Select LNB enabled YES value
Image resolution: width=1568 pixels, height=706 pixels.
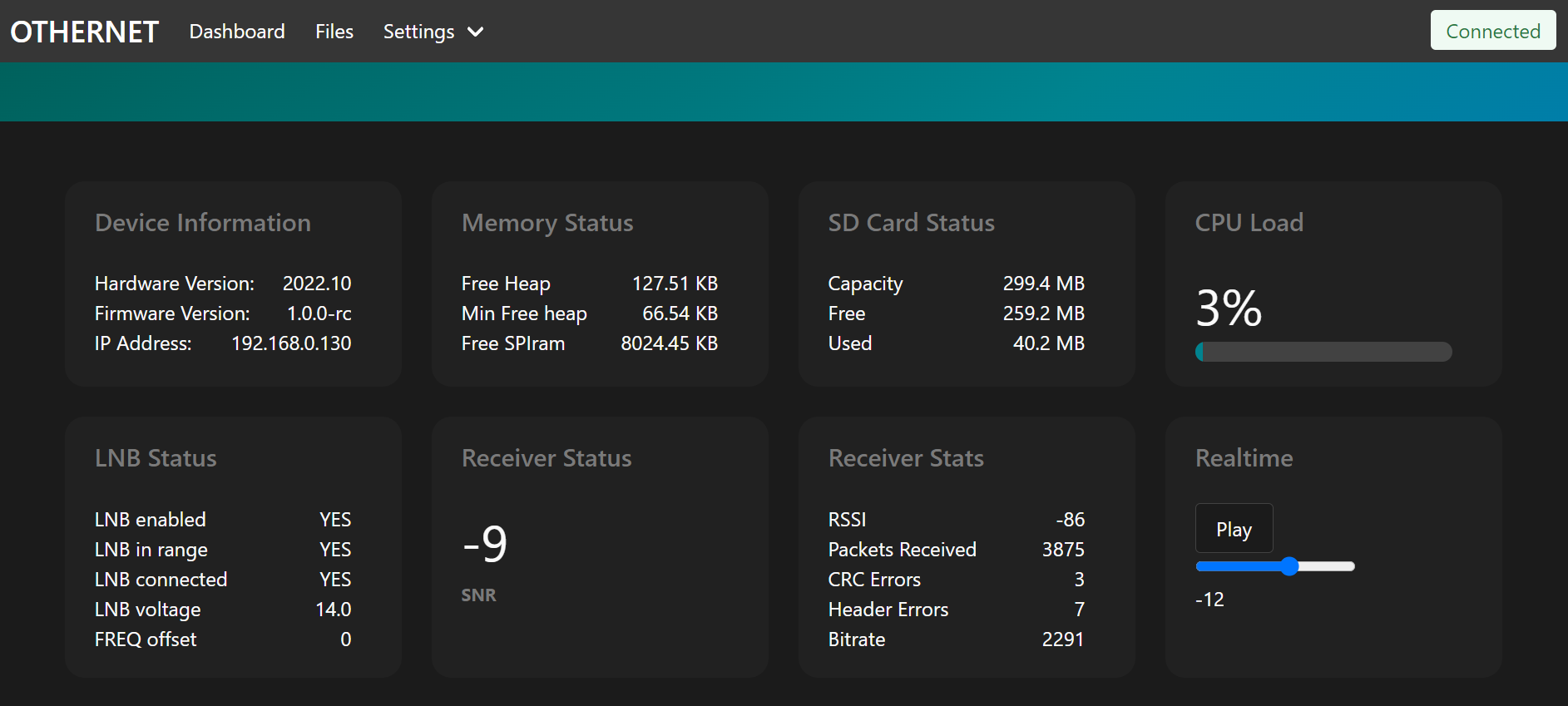coord(335,520)
